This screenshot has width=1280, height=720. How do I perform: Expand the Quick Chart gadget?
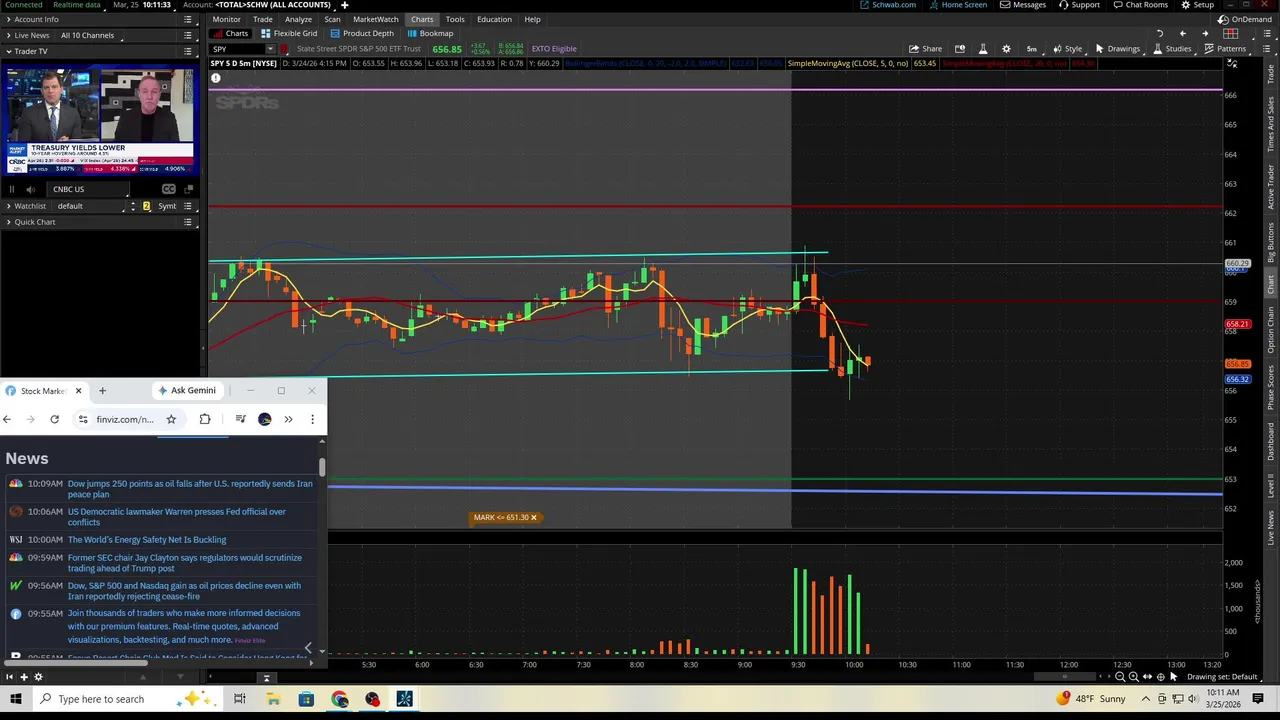[x=9, y=222]
